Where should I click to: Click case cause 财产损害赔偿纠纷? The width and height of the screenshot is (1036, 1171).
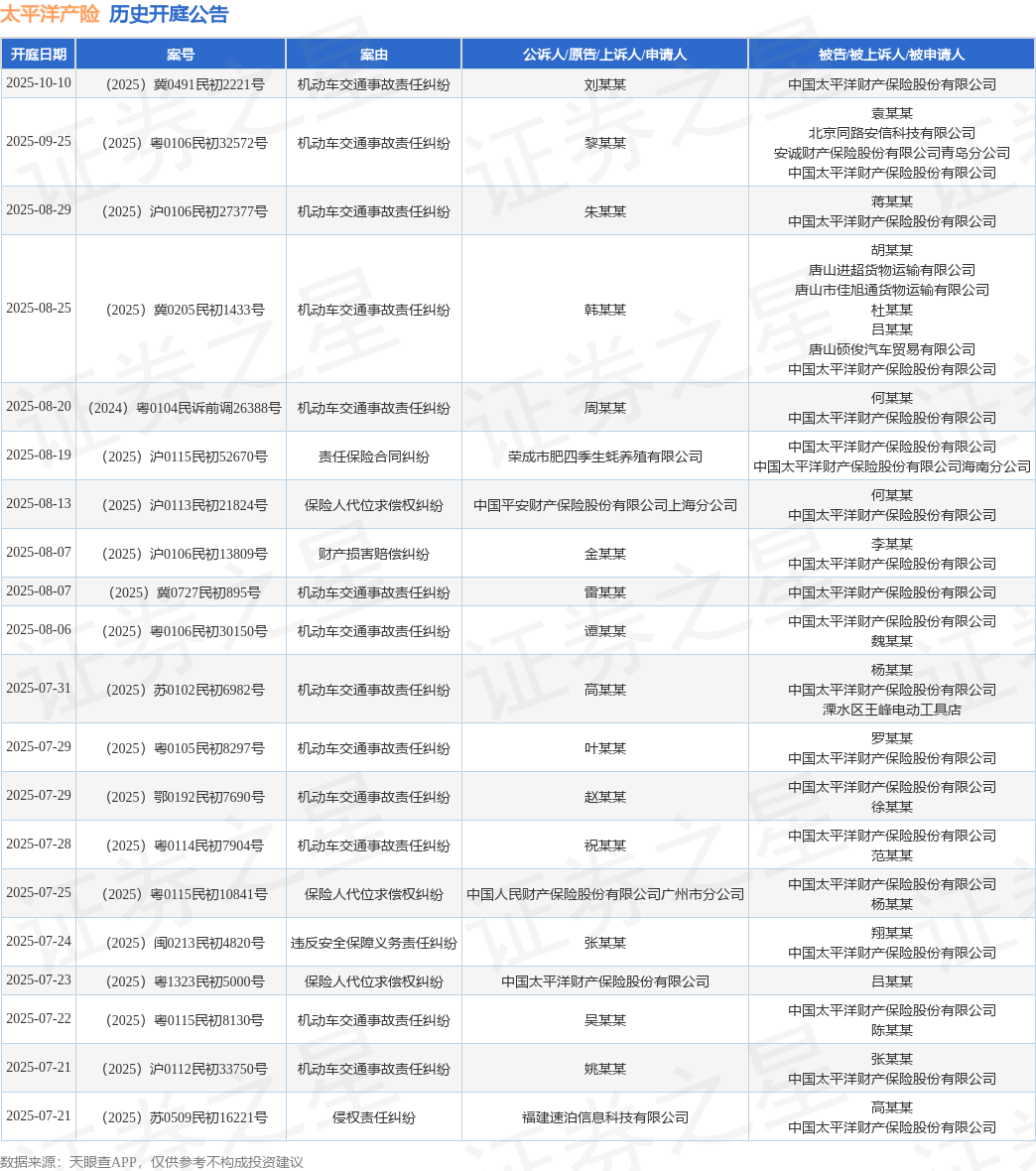tap(373, 554)
